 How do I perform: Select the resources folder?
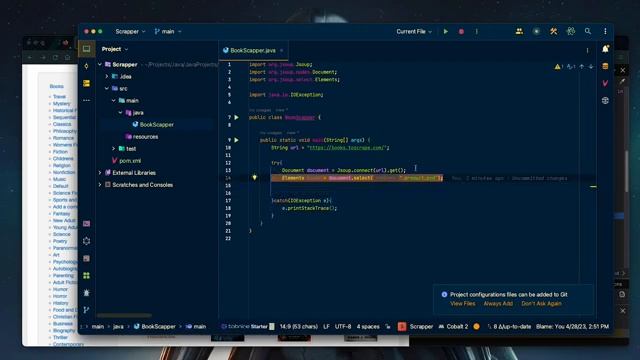[142, 137]
